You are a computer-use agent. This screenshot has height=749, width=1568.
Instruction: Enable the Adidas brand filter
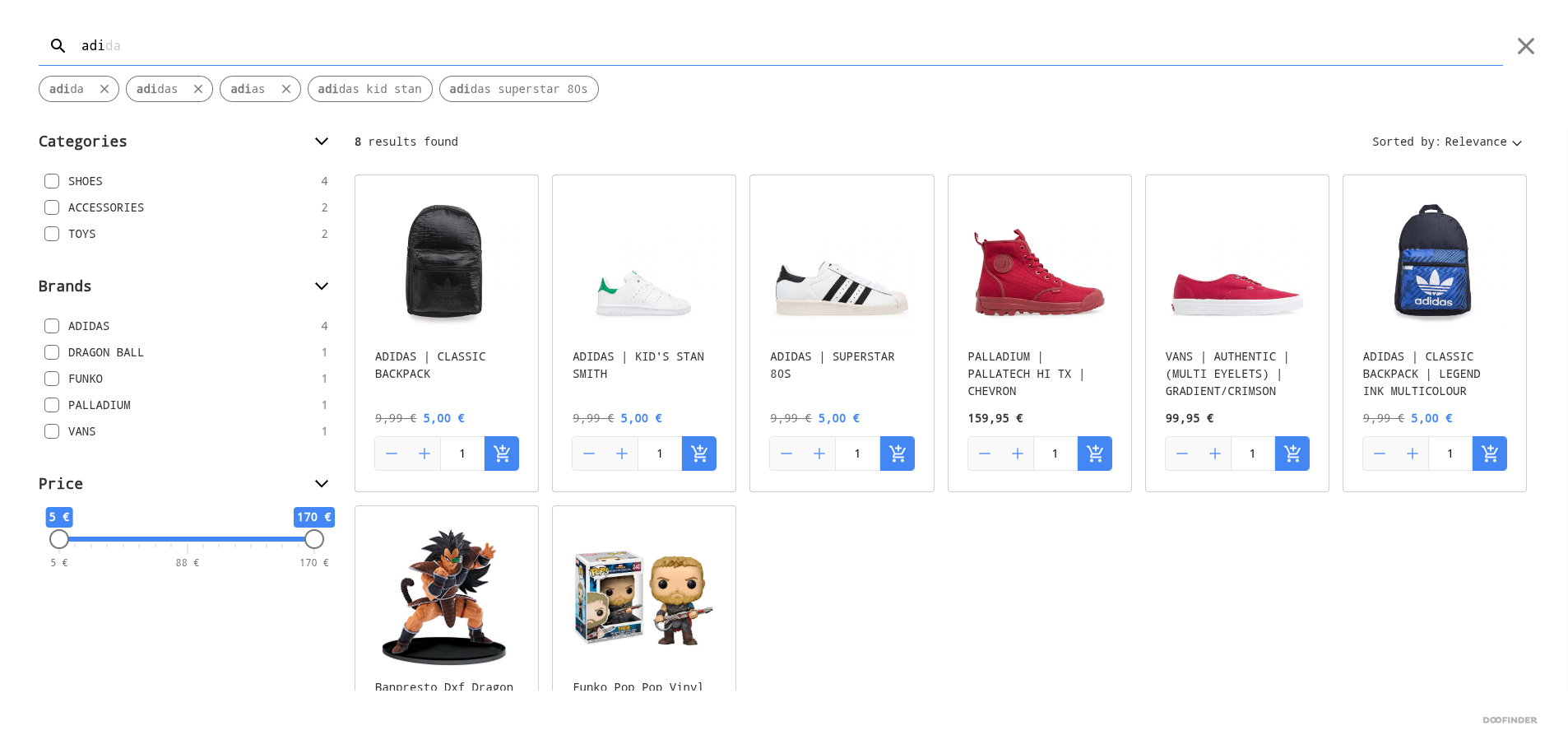click(52, 326)
